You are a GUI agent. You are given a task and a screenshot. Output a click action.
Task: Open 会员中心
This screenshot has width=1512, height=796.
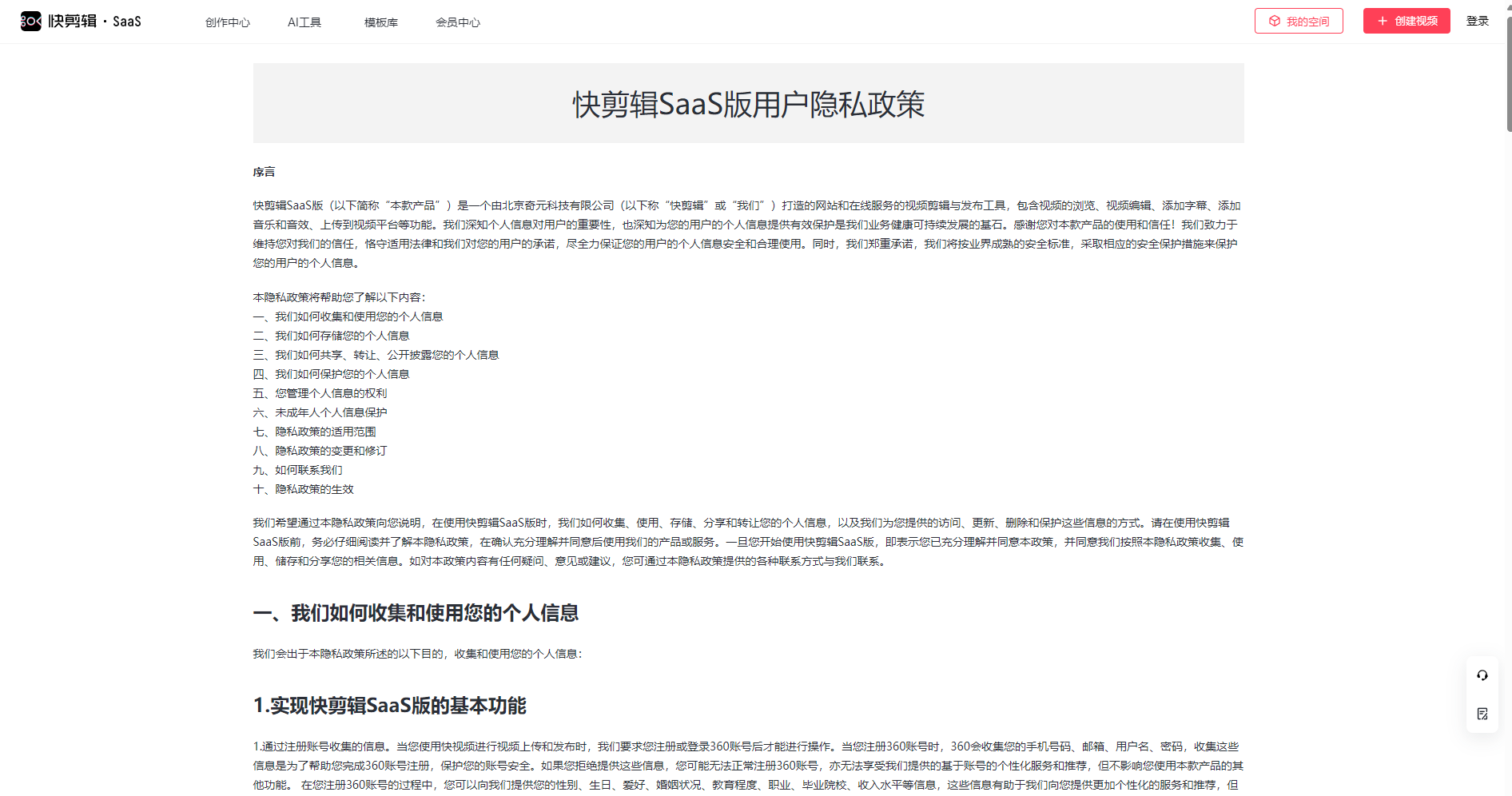point(458,22)
